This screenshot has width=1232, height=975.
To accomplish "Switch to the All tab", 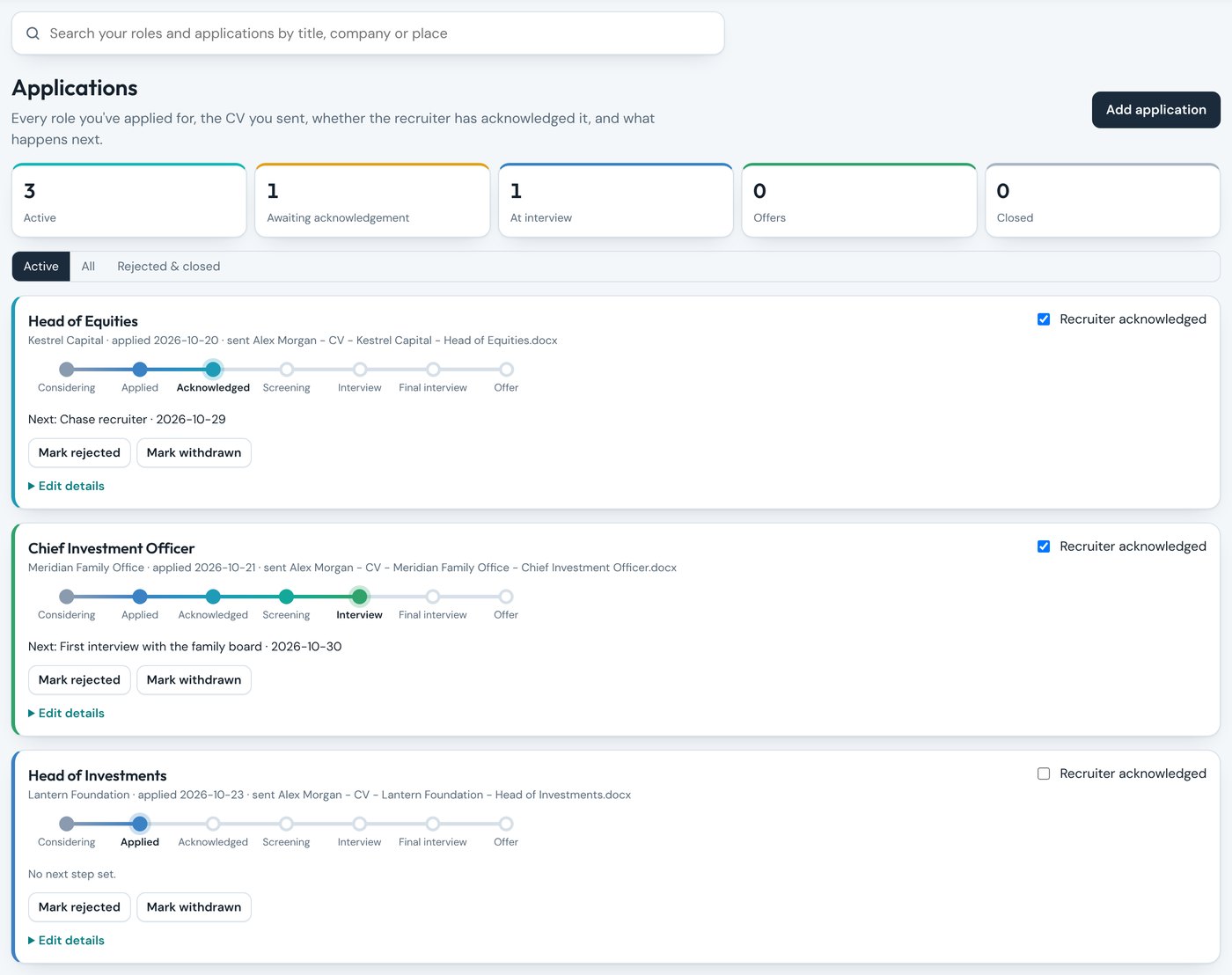I will [x=88, y=267].
